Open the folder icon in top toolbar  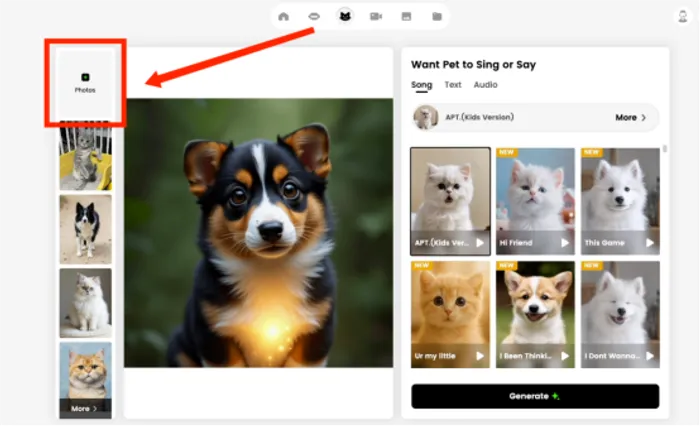point(436,16)
